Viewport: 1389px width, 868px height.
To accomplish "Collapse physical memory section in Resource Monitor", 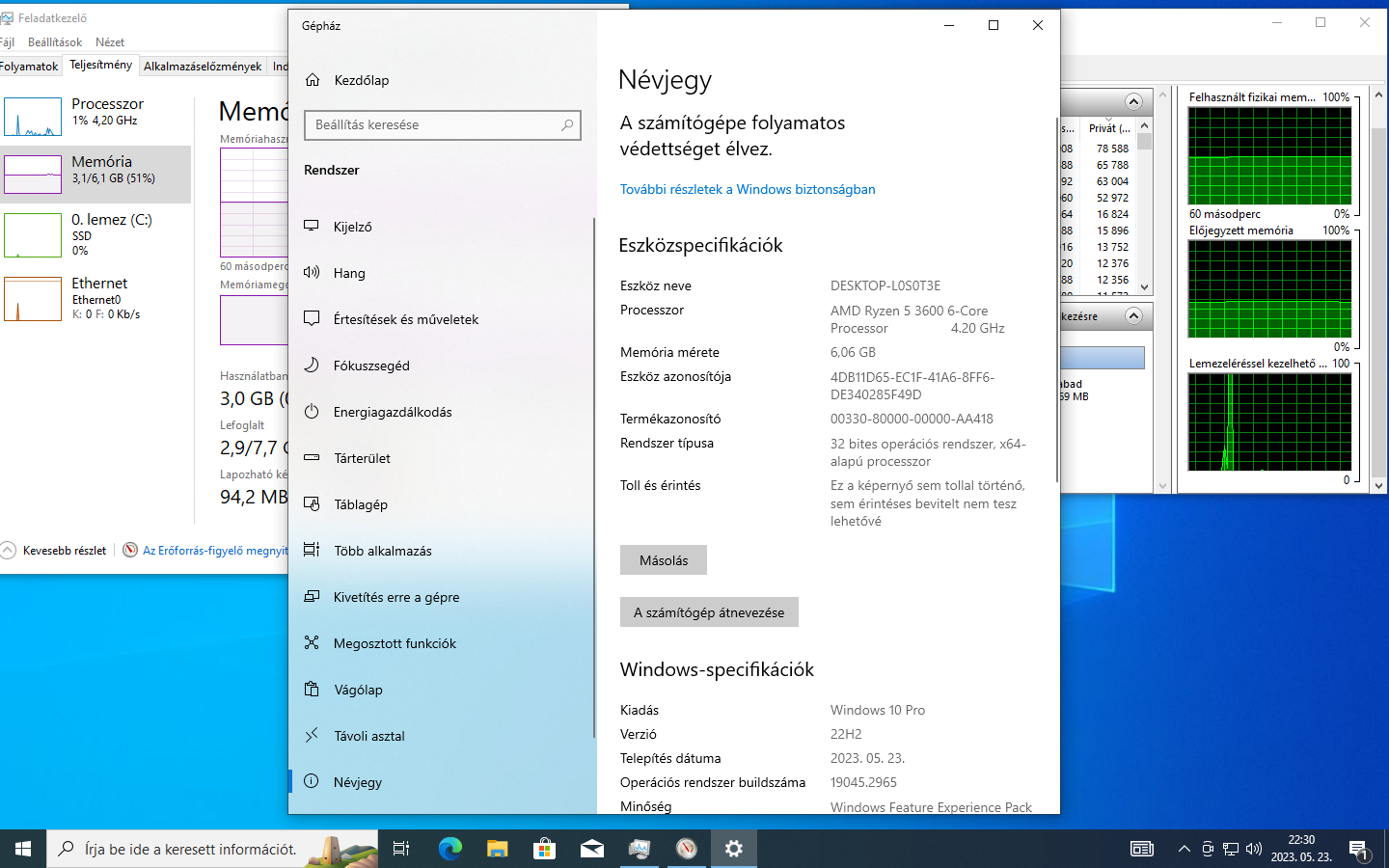I will [1133, 316].
